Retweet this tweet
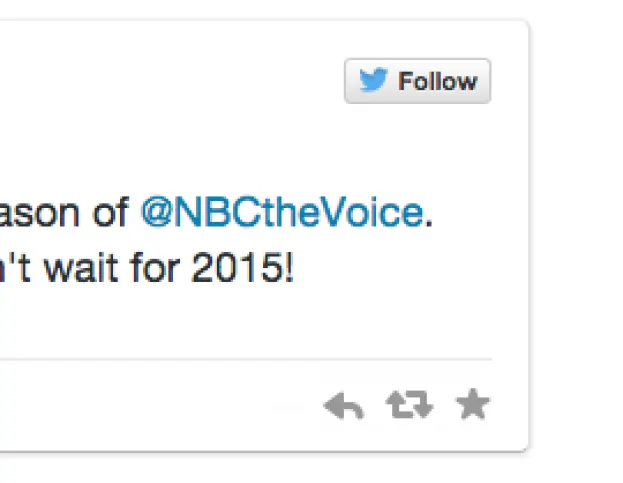Screen dimensions: 623x483 click(409, 406)
